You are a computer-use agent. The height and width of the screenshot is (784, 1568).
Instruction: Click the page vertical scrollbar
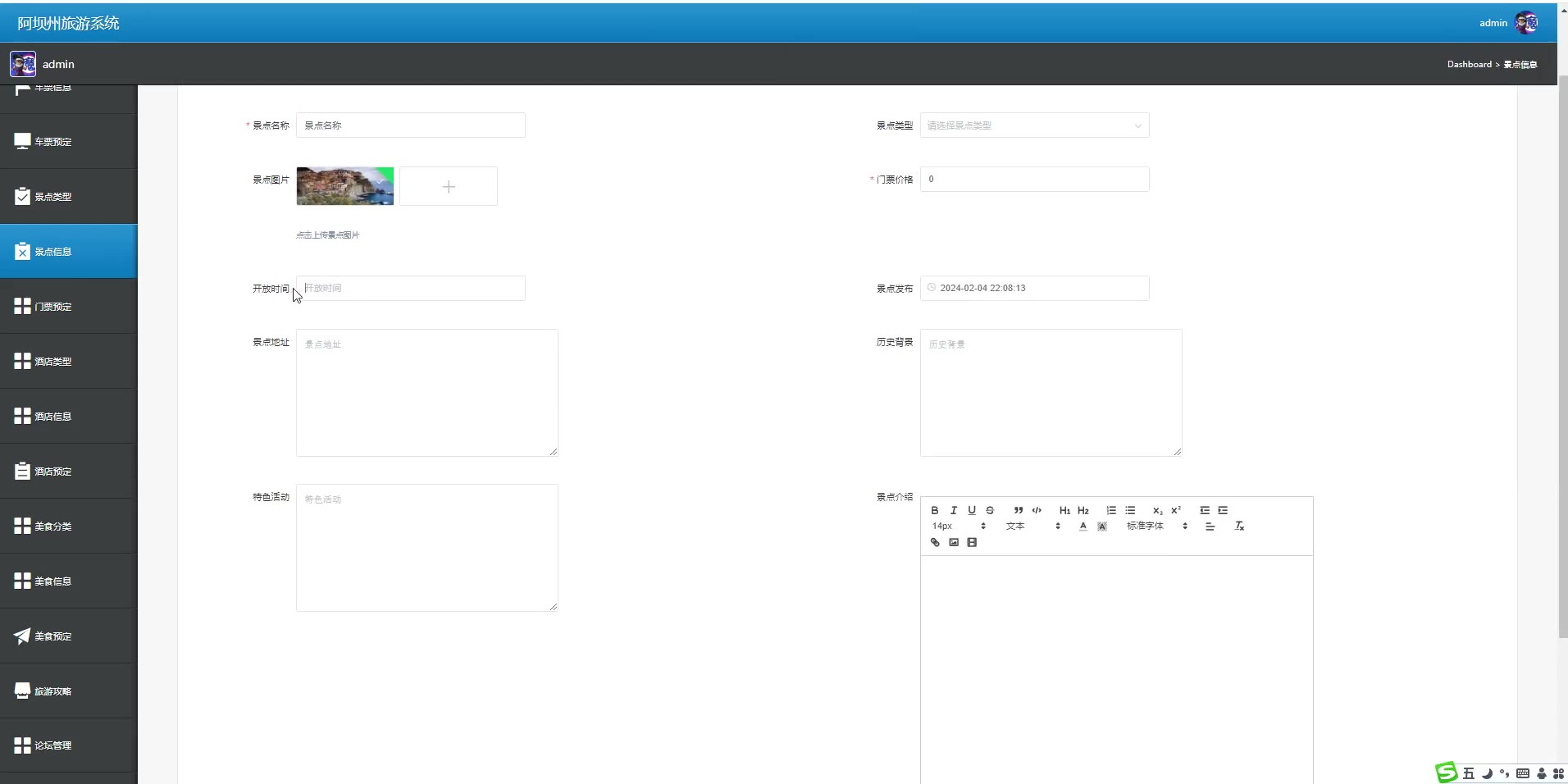tap(1562, 357)
